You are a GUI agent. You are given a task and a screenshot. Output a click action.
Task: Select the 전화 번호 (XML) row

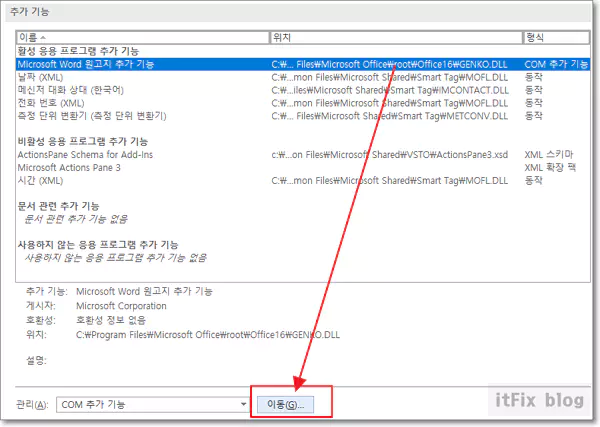coord(303,103)
